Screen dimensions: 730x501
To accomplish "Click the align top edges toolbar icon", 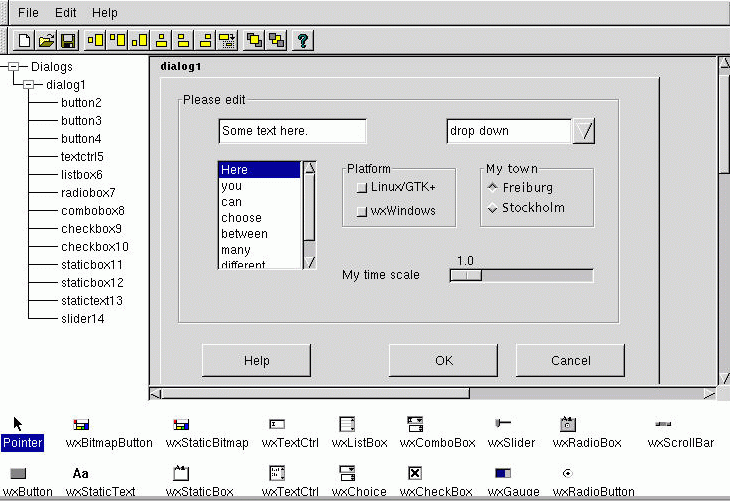I will pyautogui.click(x=117, y=41).
